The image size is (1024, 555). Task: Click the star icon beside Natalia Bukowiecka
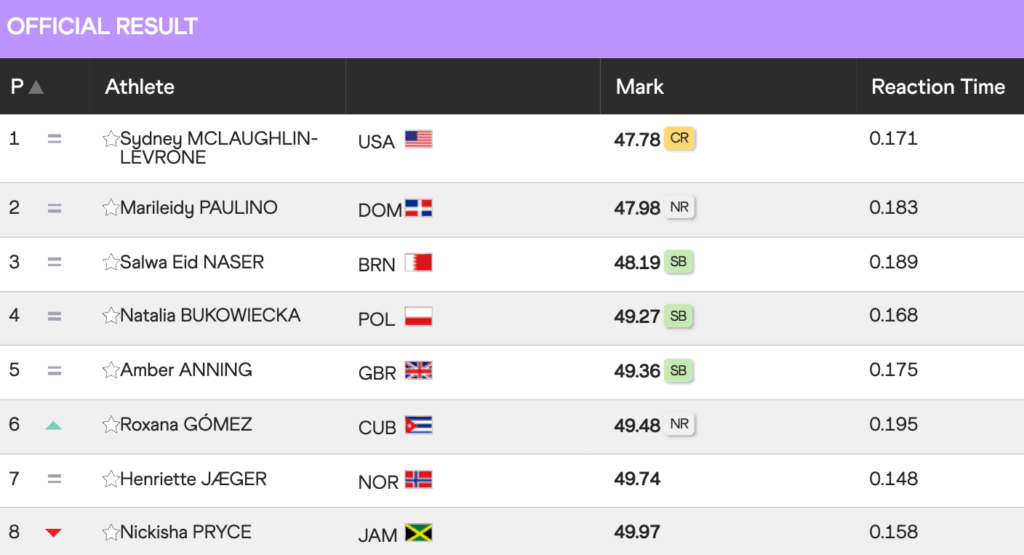pyautogui.click(x=110, y=316)
